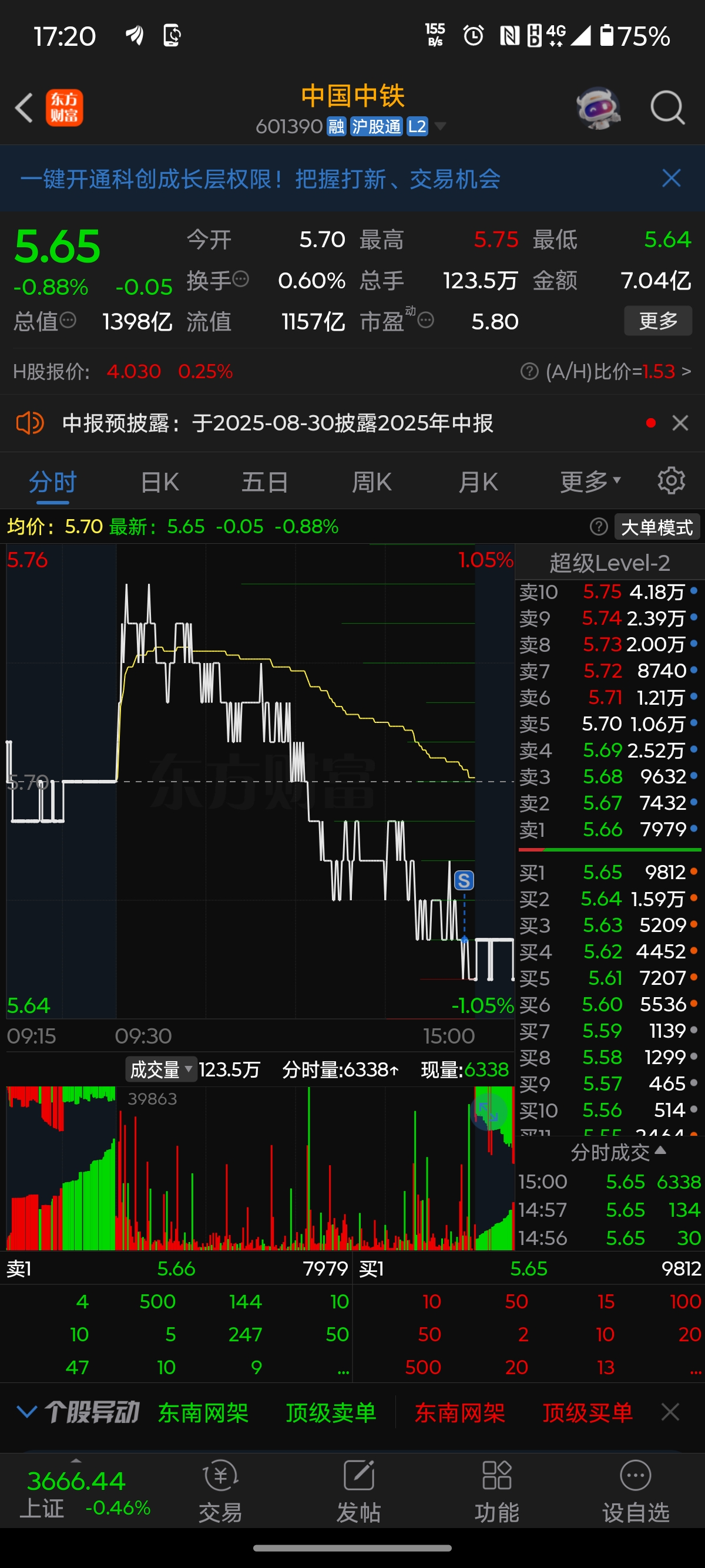Screen dimensions: 705x1568
Task: Tap the 沪股通 badge
Action: pyautogui.click(x=377, y=126)
